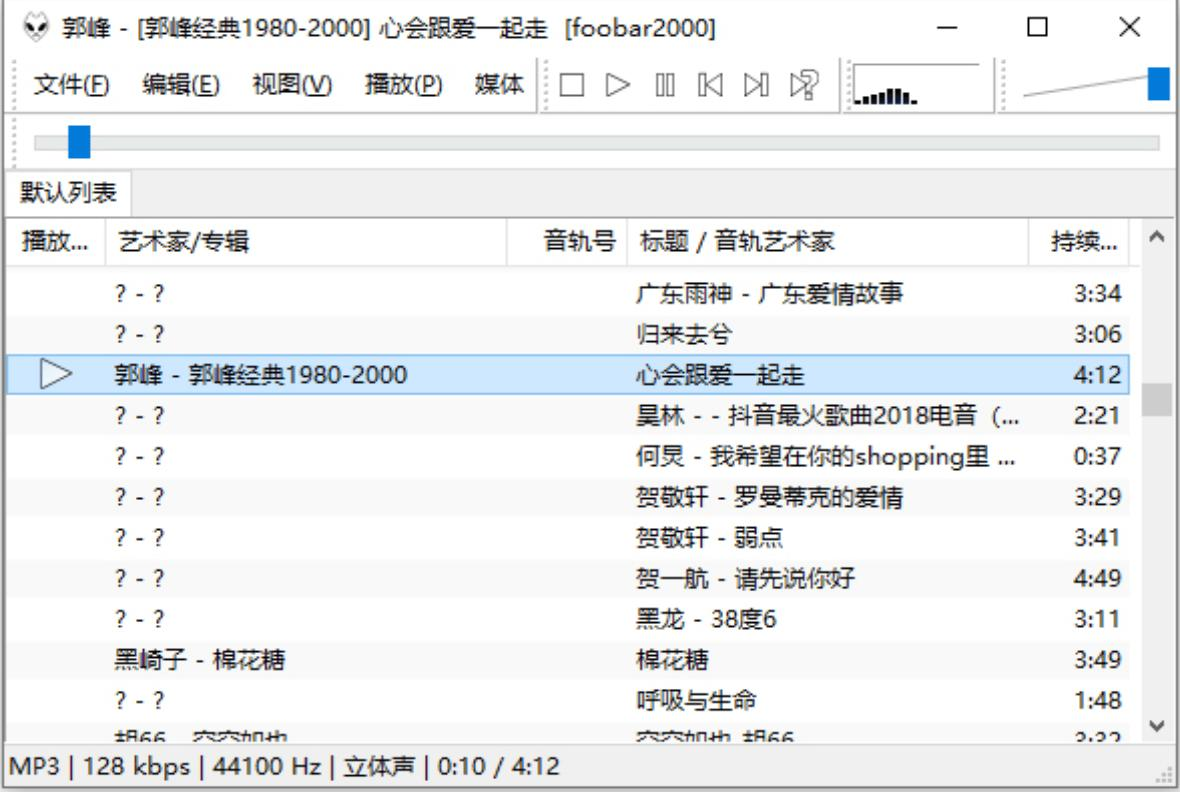Select the track 黑龙 - 38度6
This screenshot has height=792, width=1180.
(568, 618)
